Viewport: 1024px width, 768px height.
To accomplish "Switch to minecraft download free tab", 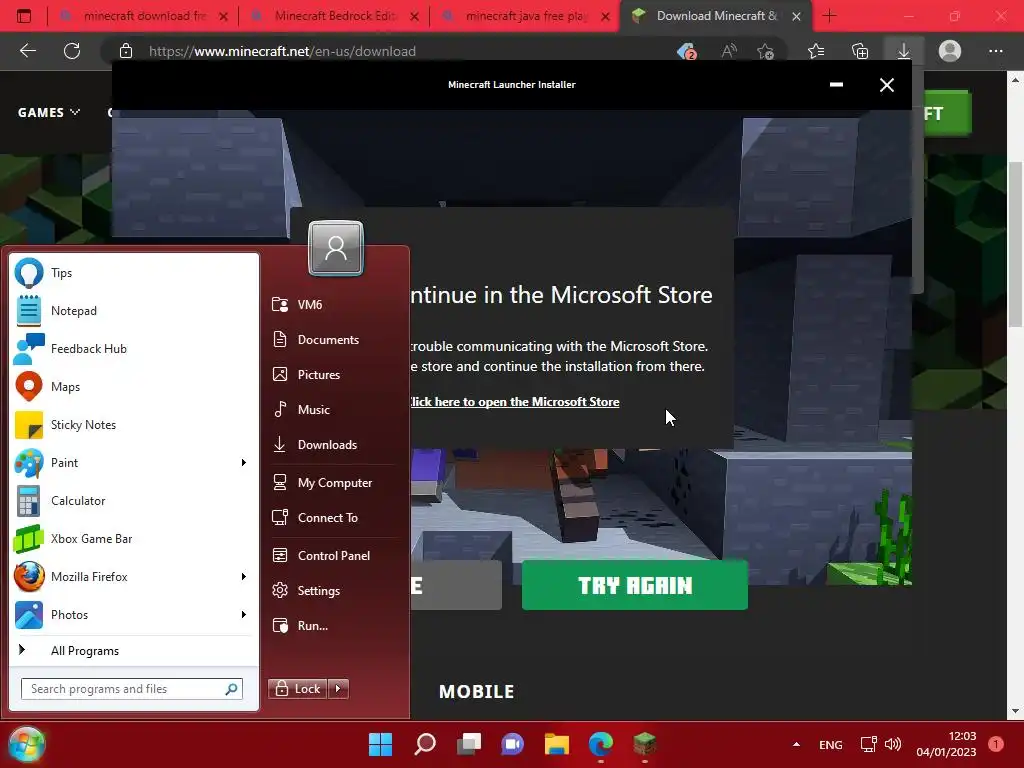I will [x=145, y=16].
